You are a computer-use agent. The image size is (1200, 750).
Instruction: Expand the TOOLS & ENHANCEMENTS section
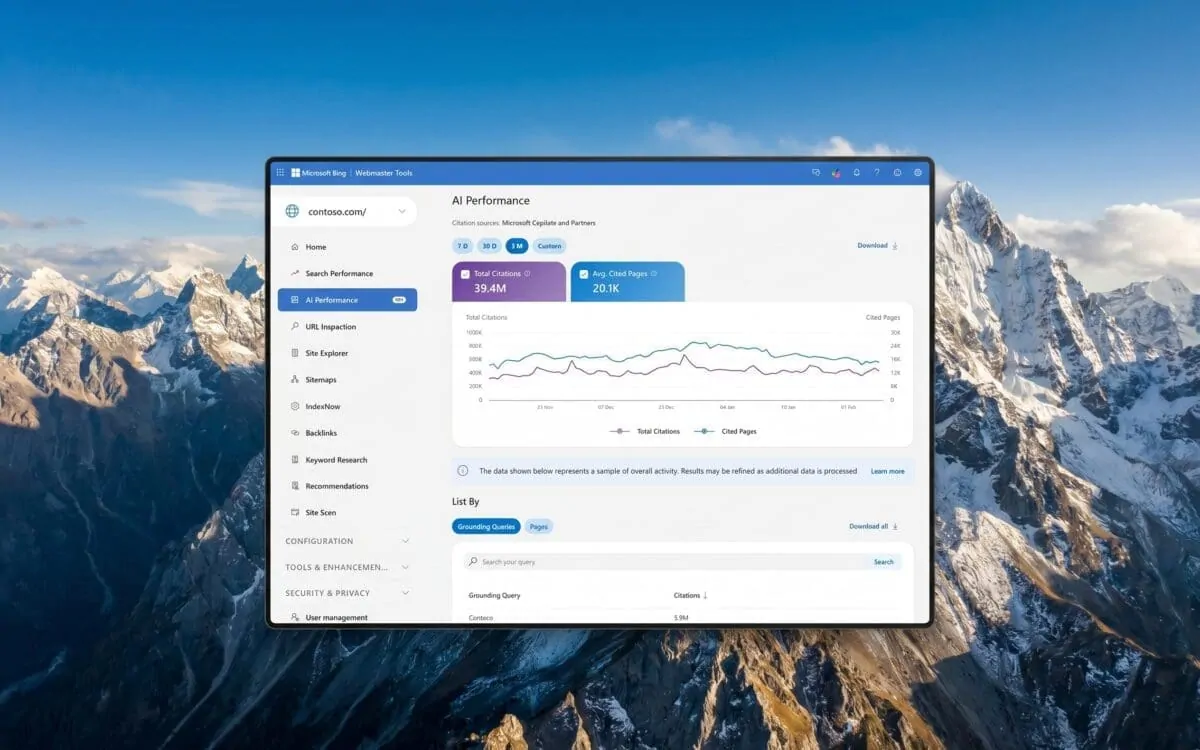click(347, 567)
